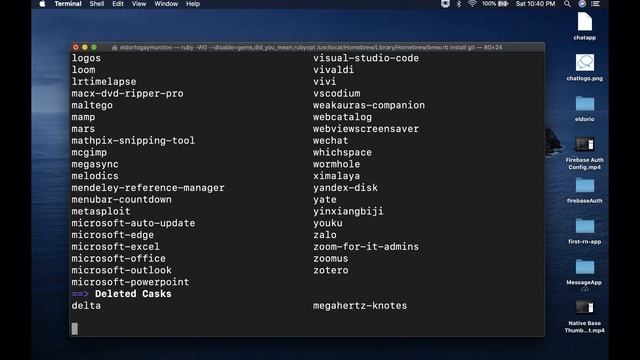The width and height of the screenshot is (640, 360).
Task: Open the Shell menu
Action: pyautogui.click(x=97, y=4)
